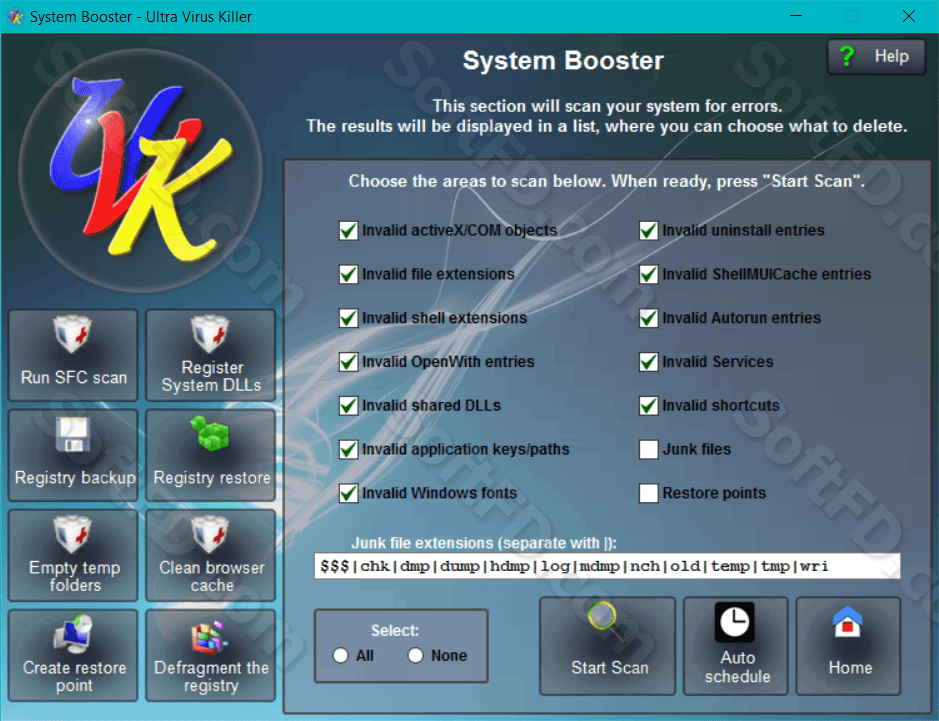Click the Start Scan label
Screen dimensions: 939x721
click(x=610, y=668)
